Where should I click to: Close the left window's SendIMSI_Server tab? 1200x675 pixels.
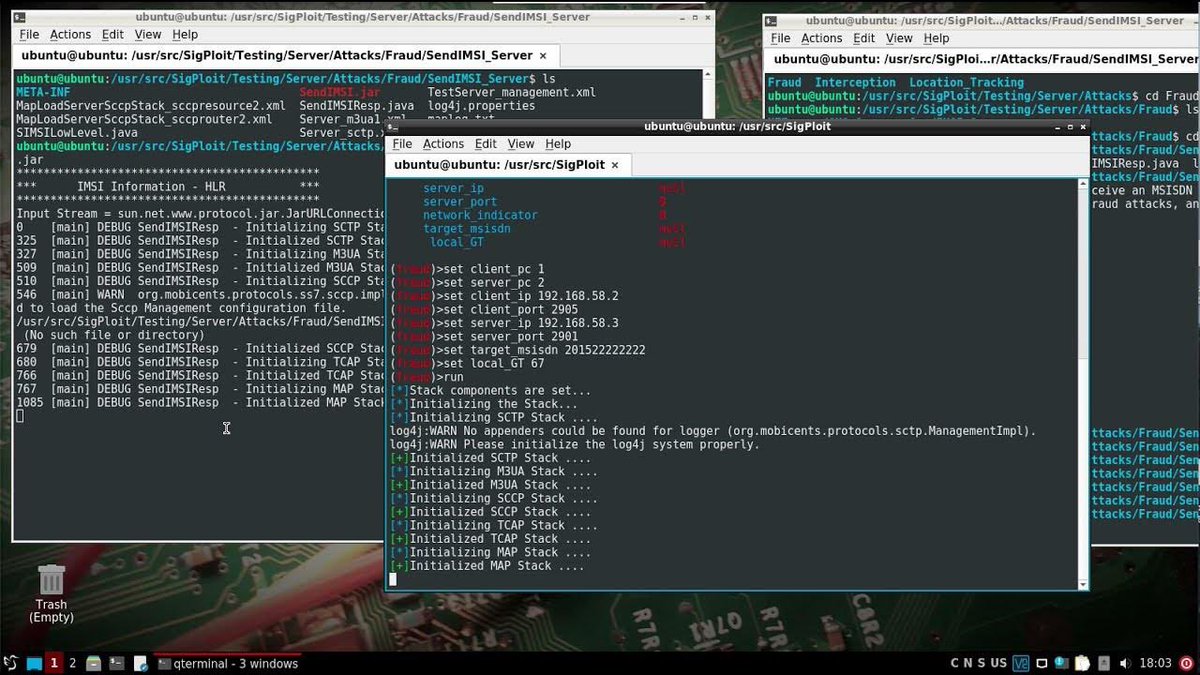coord(542,56)
